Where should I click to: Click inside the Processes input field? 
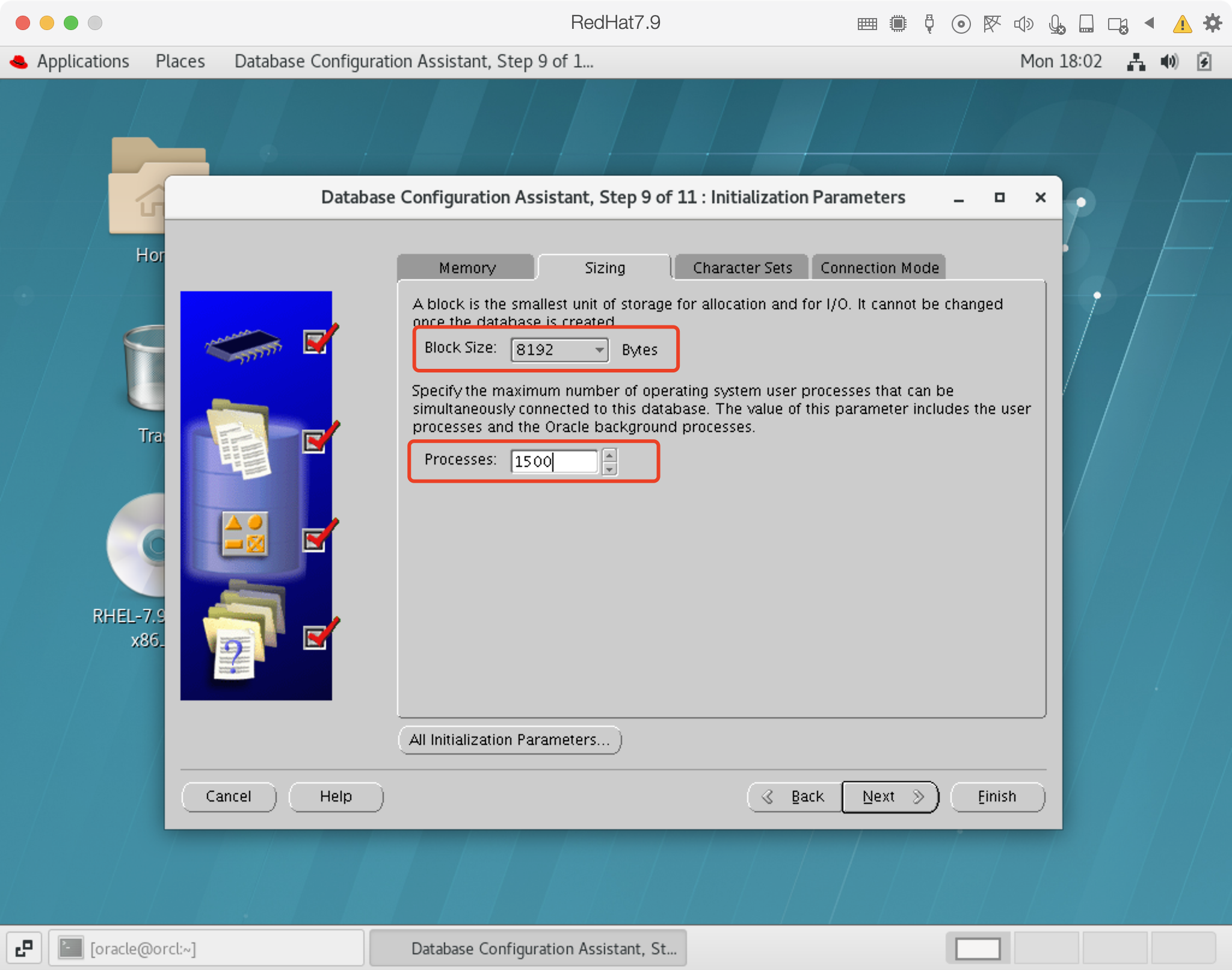point(553,462)
